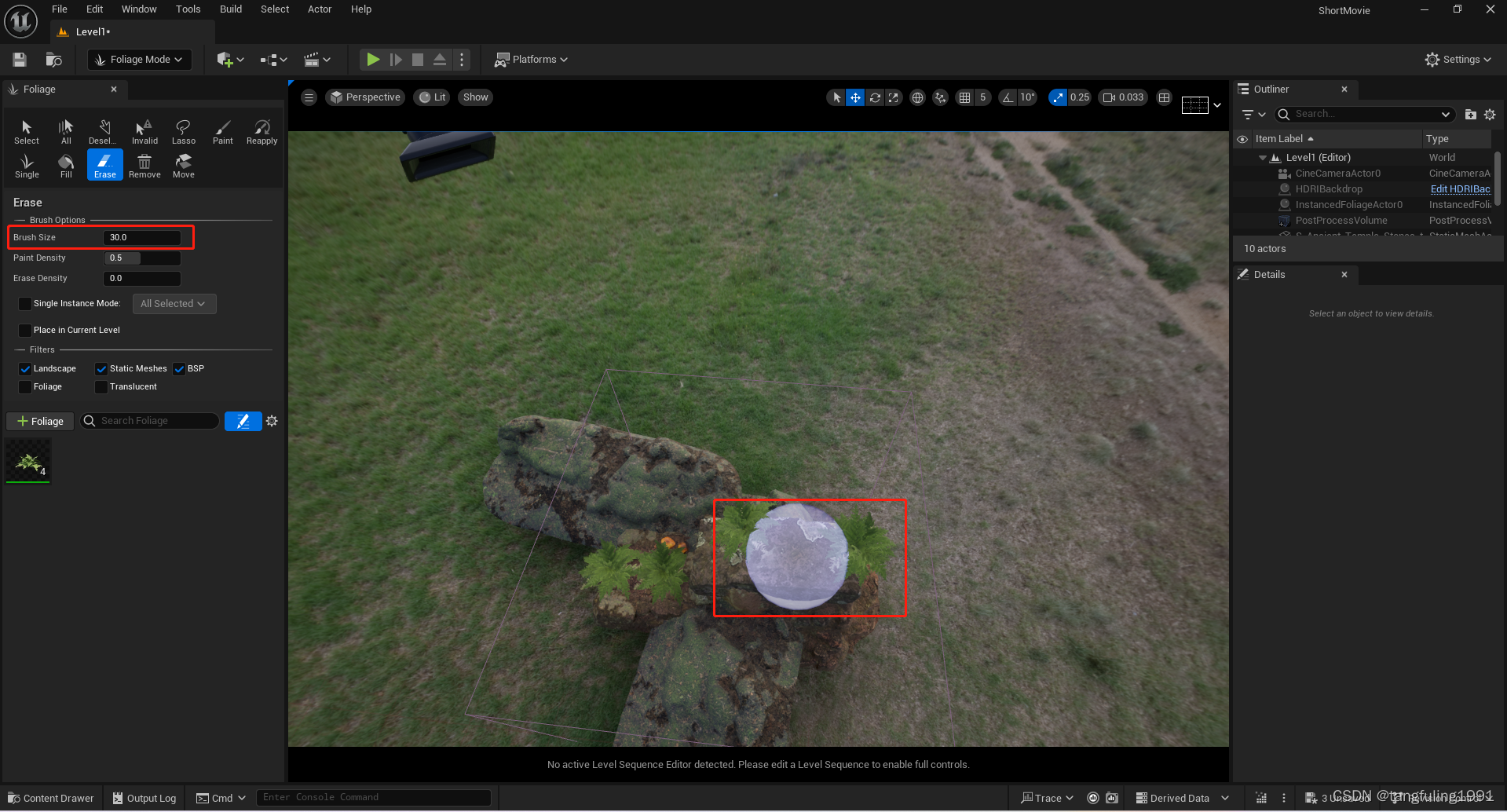This screenshot has width=1507, height=812.
Task: Open the add content quick menu dropdown
Action: pyautogui.click(x=231, y=60)
